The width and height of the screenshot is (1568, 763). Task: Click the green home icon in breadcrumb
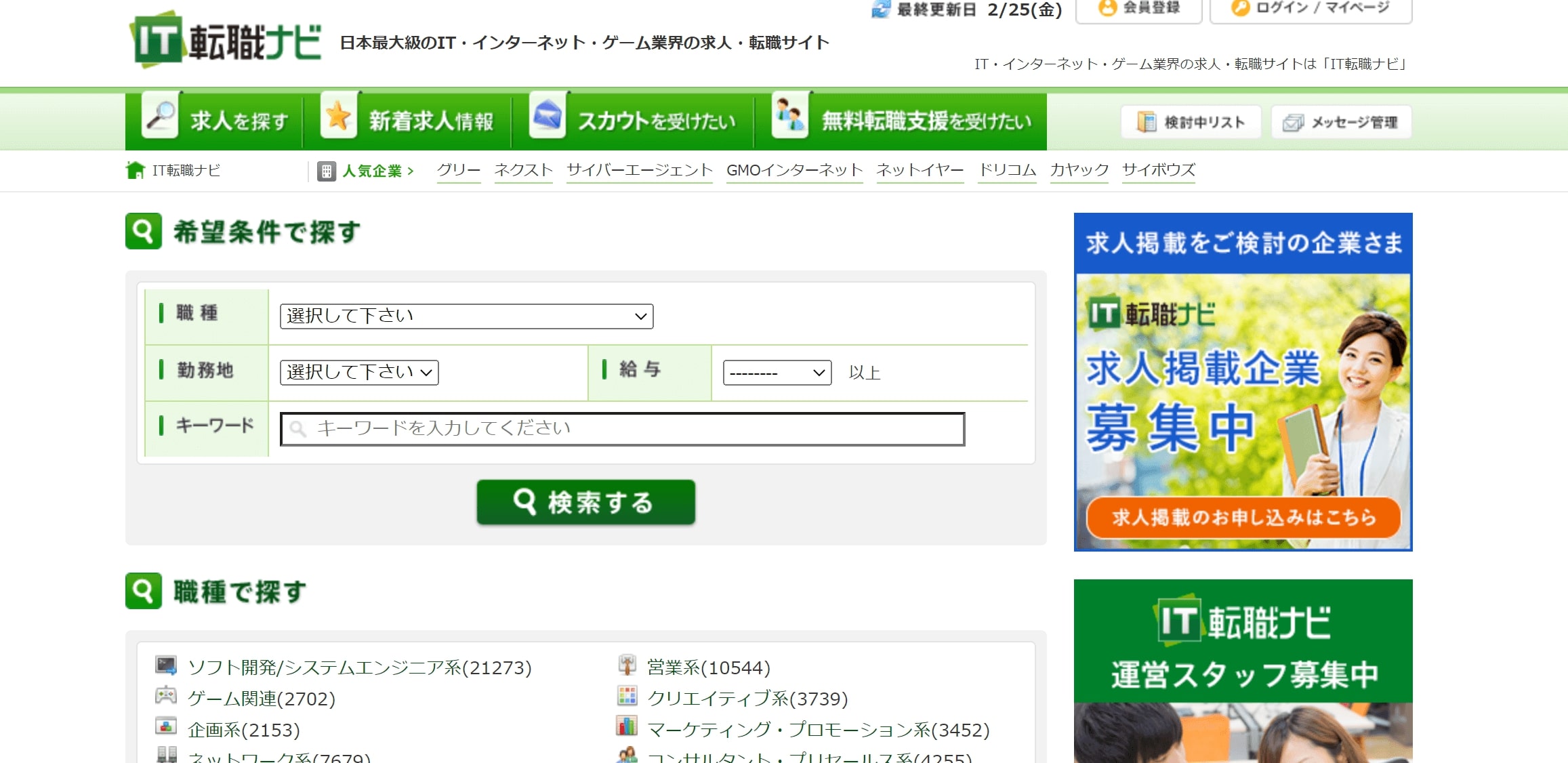(x=136, y=170)
